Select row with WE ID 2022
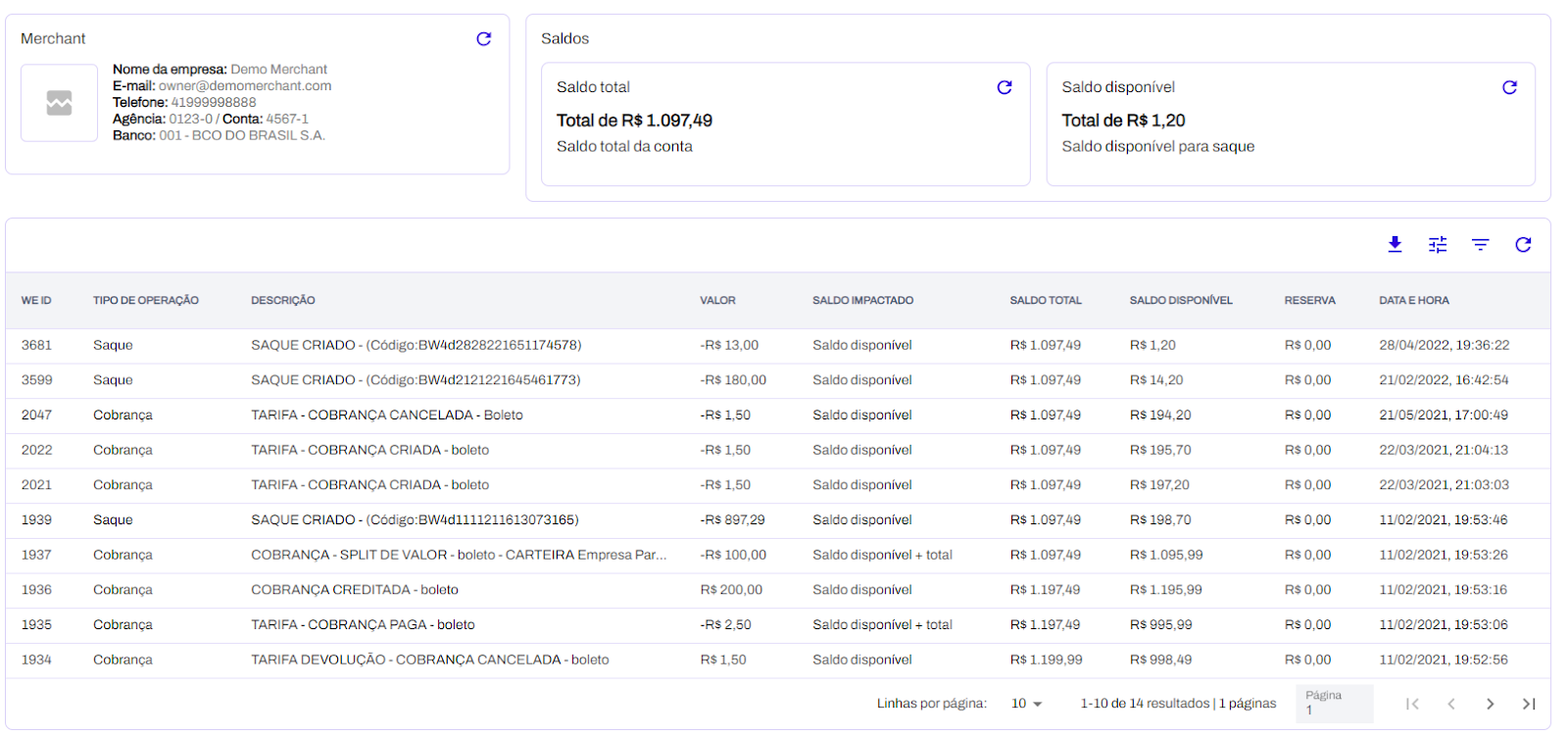 pos(778,451)
